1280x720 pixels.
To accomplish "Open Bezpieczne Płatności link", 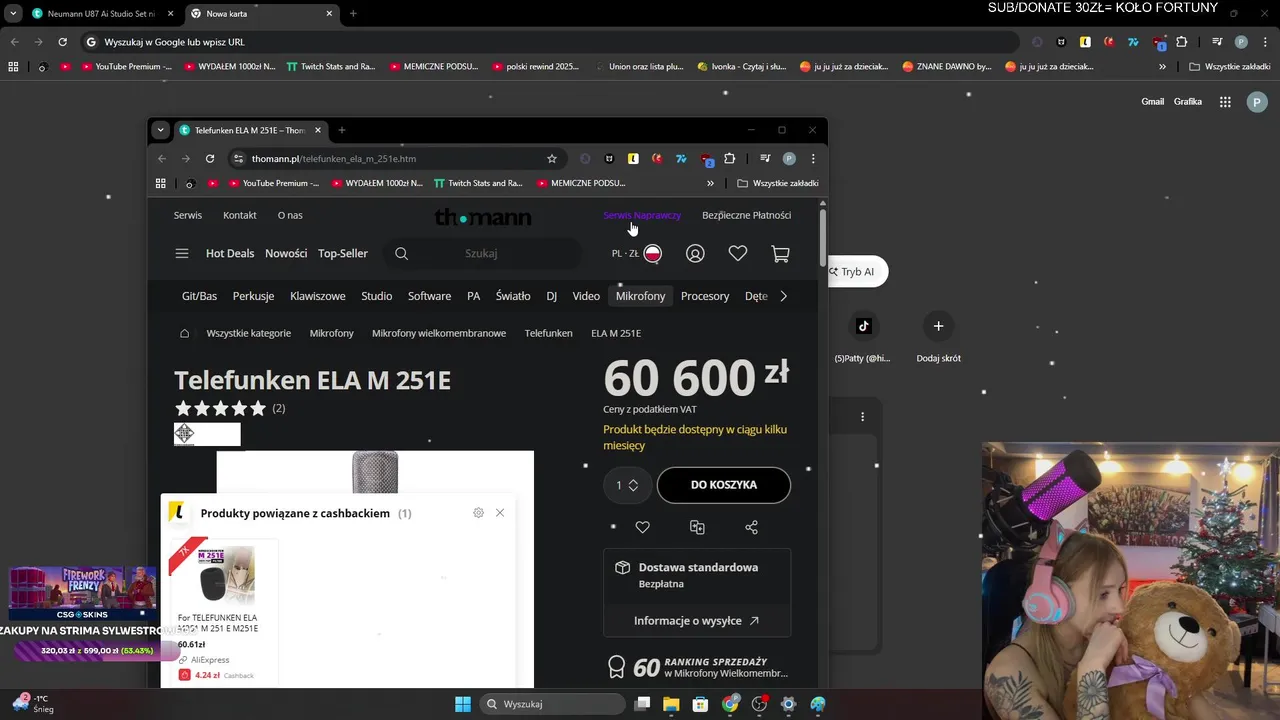I will [x=746, y=215].
